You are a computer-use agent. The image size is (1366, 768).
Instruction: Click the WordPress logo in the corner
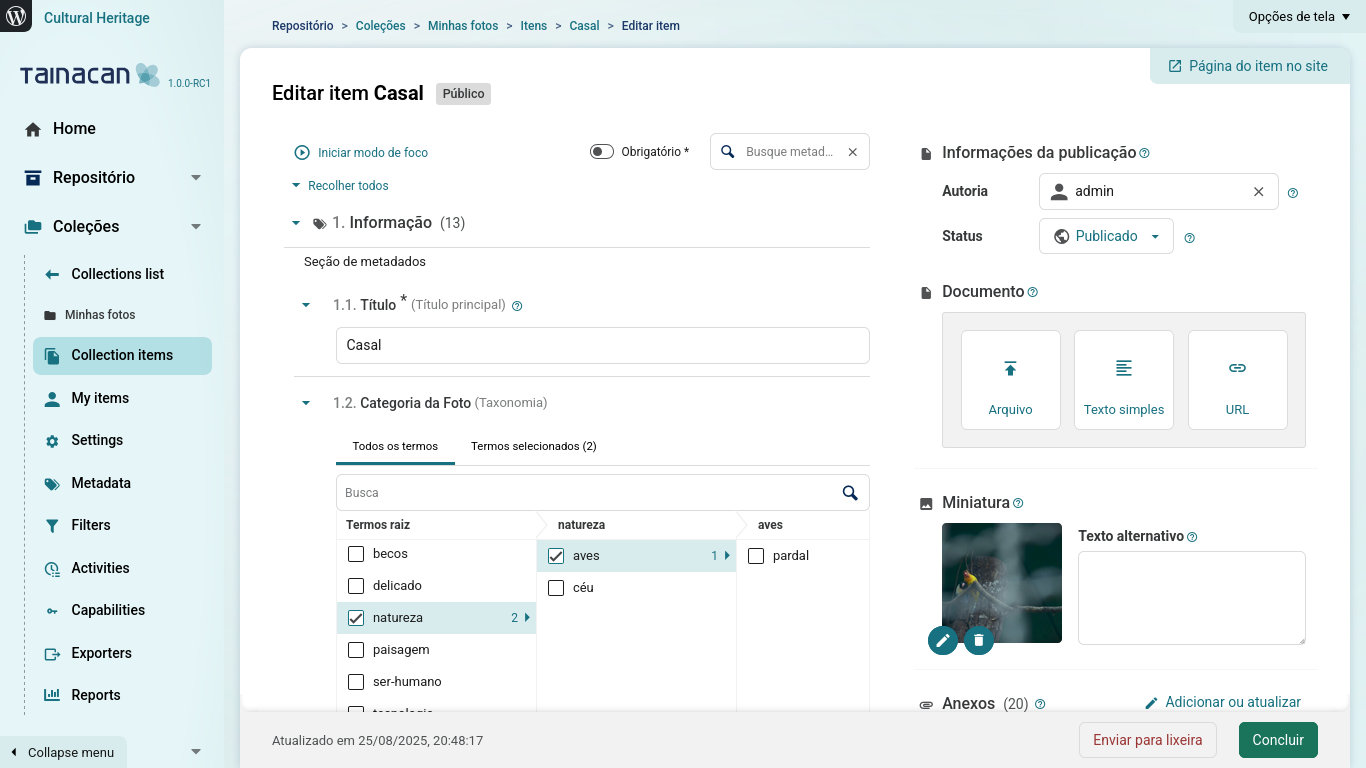(14, 15)
